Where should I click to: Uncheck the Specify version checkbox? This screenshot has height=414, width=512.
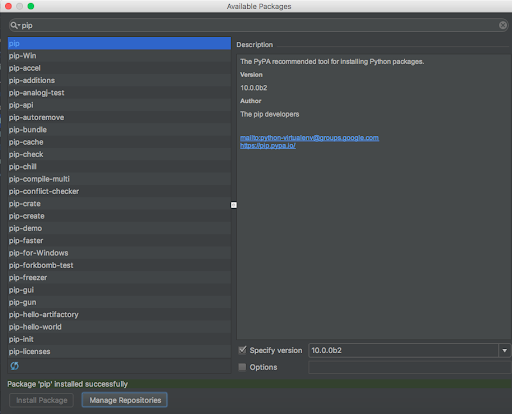tap(242, 350)
